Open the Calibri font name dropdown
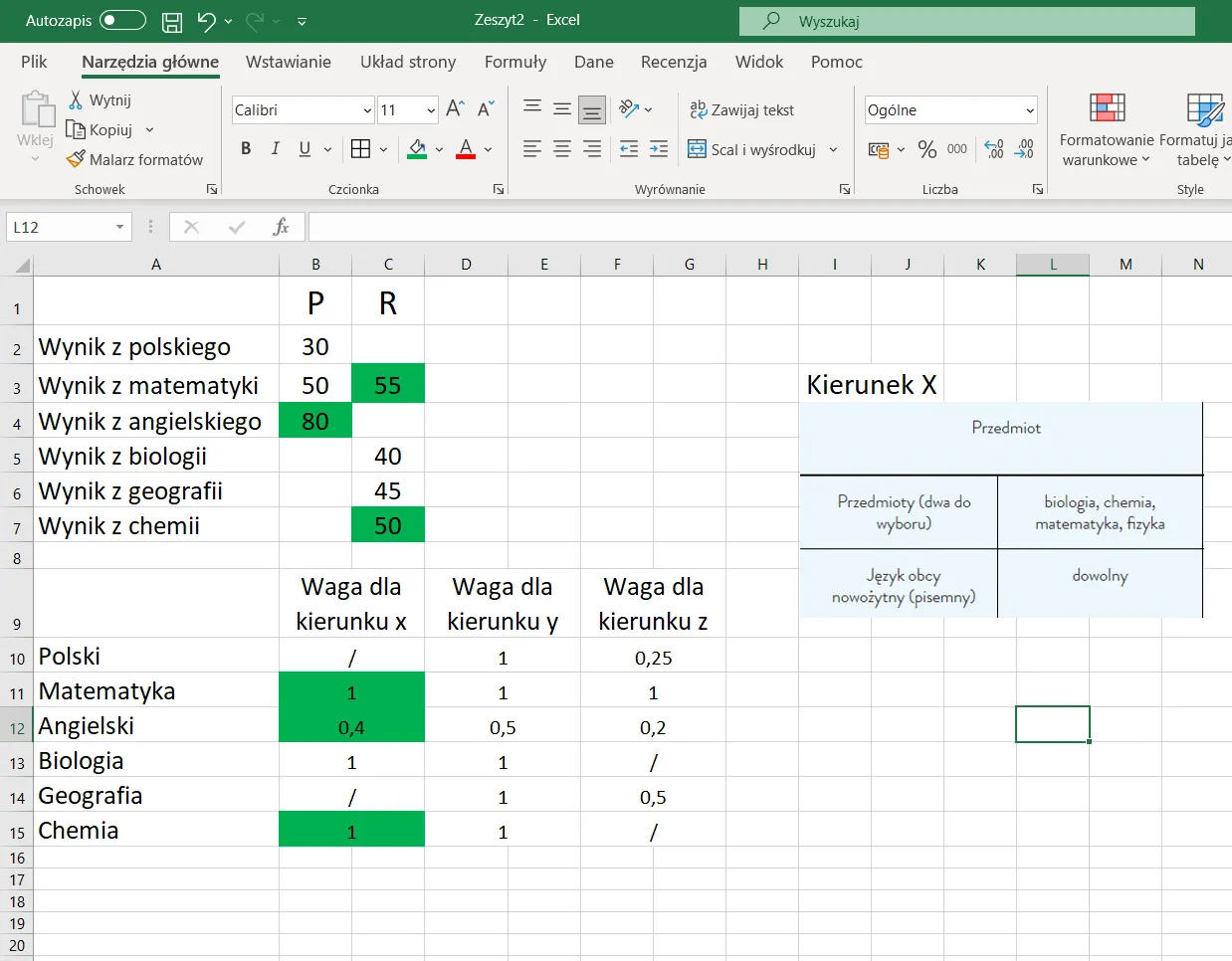 click(x=367, y=110)
